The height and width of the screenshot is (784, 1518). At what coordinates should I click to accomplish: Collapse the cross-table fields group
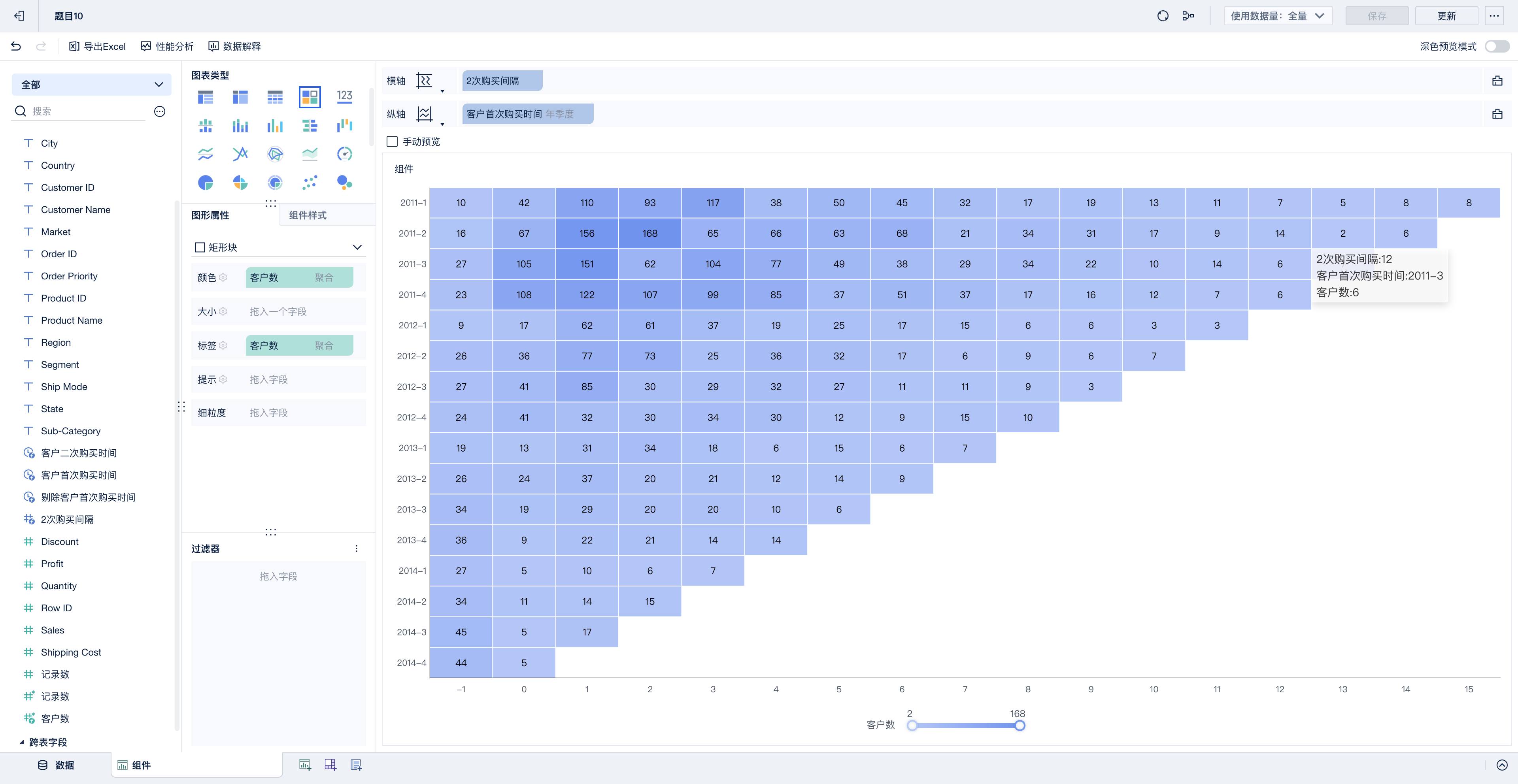pyautogui.click(x=22, y=742)
